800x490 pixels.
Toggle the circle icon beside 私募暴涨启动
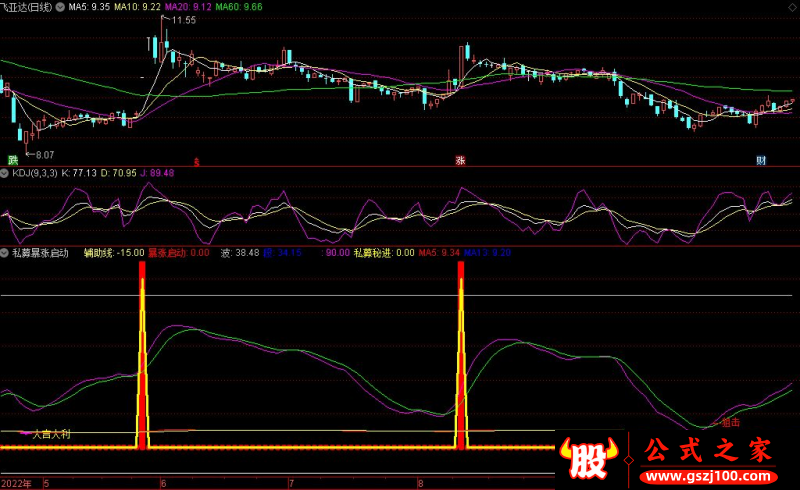tap(5, 253)
